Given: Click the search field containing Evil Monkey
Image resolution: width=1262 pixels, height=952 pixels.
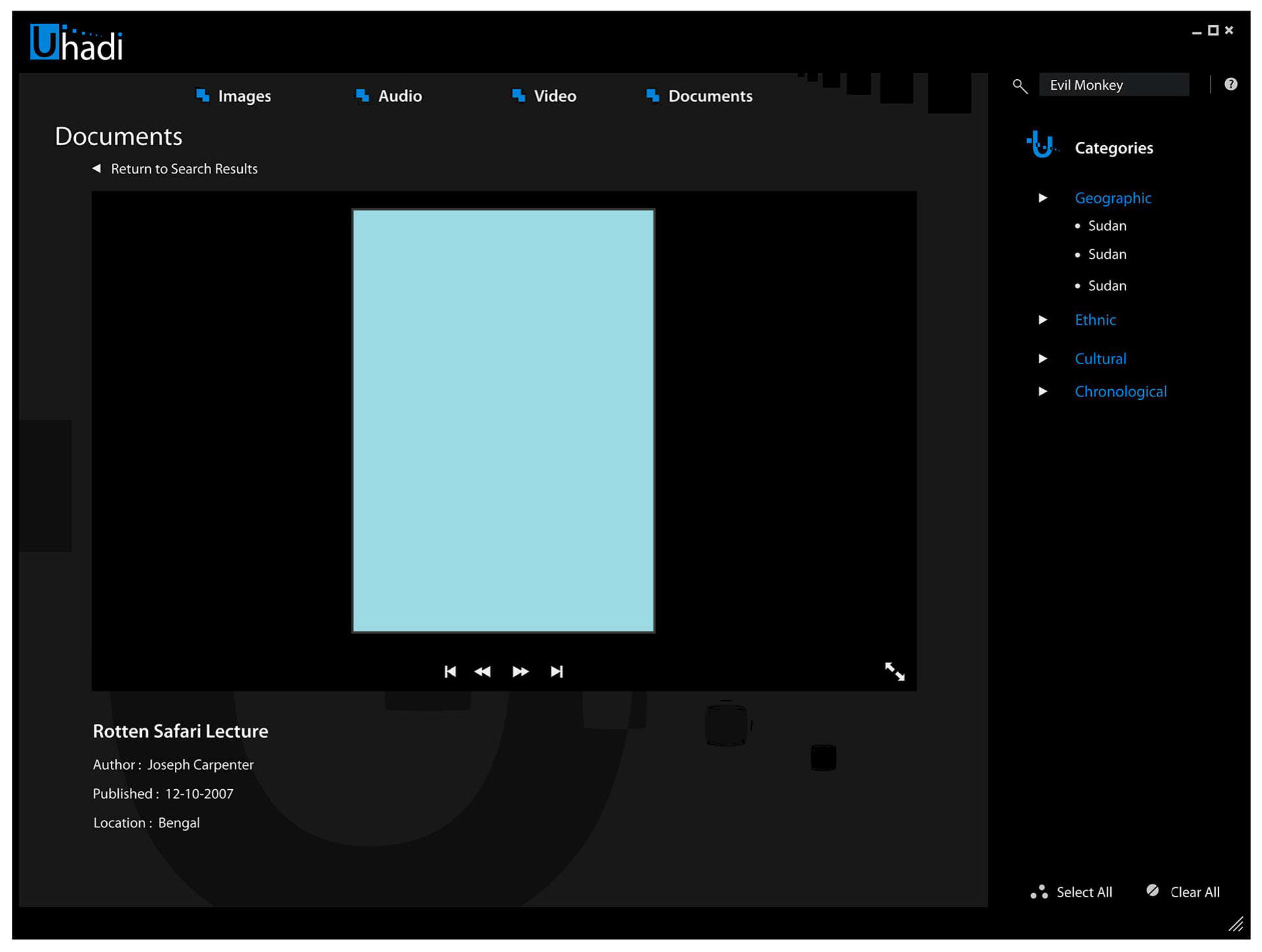Looking at the screenshot, I should pyautogui.click(x=1114, y=85).
